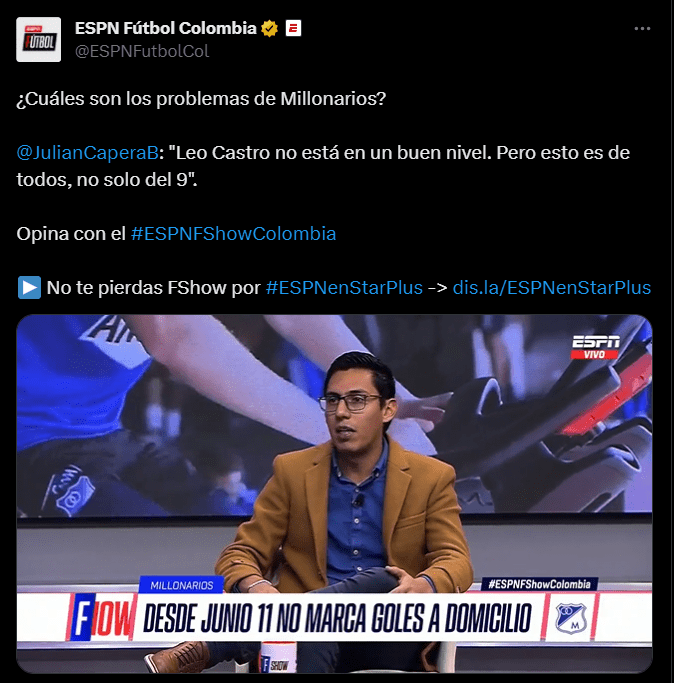Click the #ESPNFShowColombia tag inside the video
Image resolution: width=674 pixels, height=683 pixels.
pos(539,584)
